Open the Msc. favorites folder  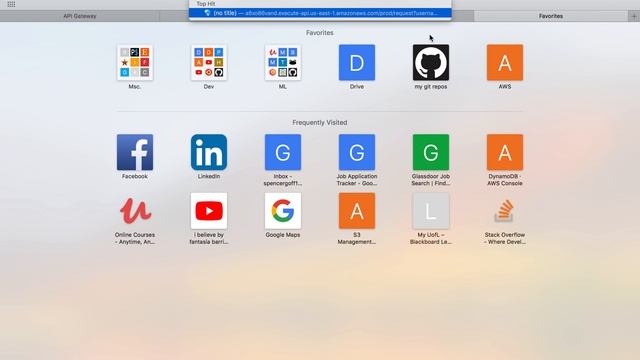click(135, 62)
